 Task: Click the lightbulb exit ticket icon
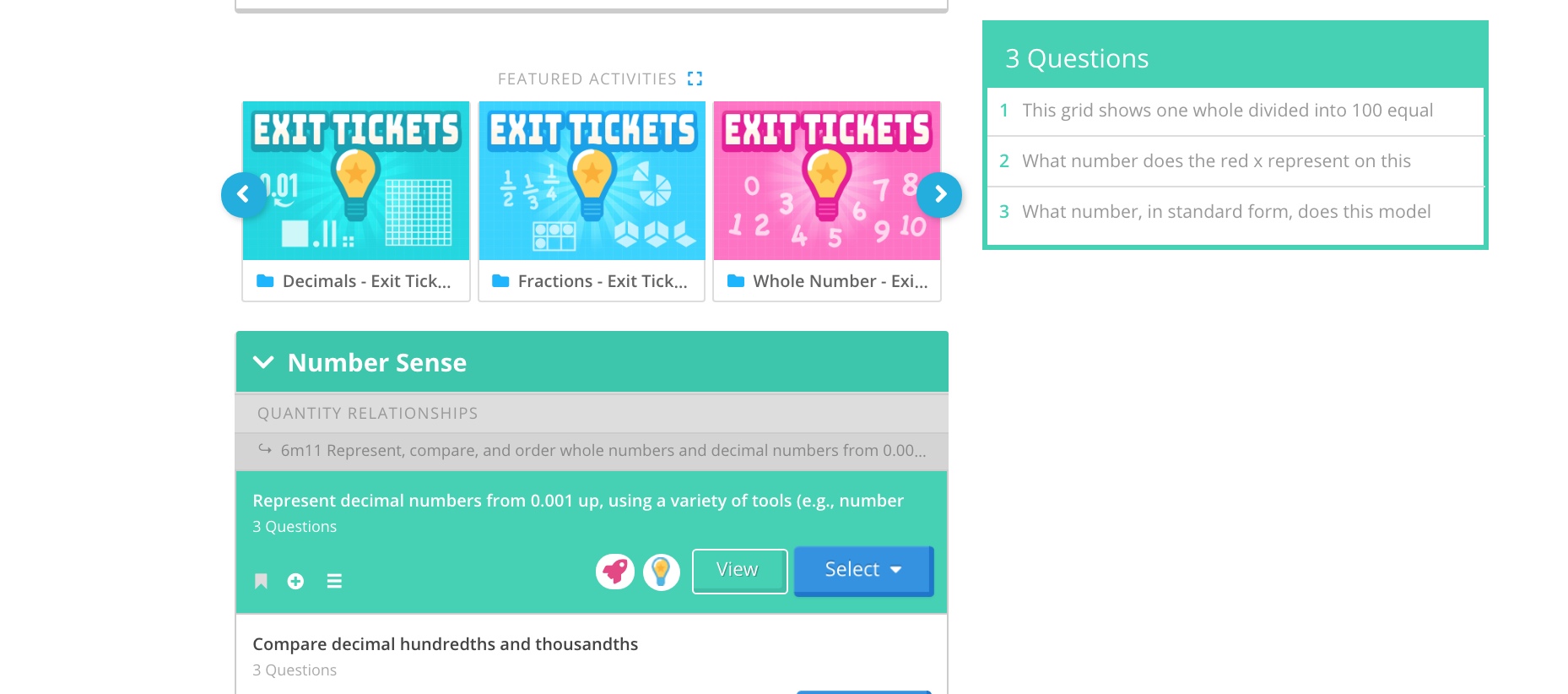[662, 572]
